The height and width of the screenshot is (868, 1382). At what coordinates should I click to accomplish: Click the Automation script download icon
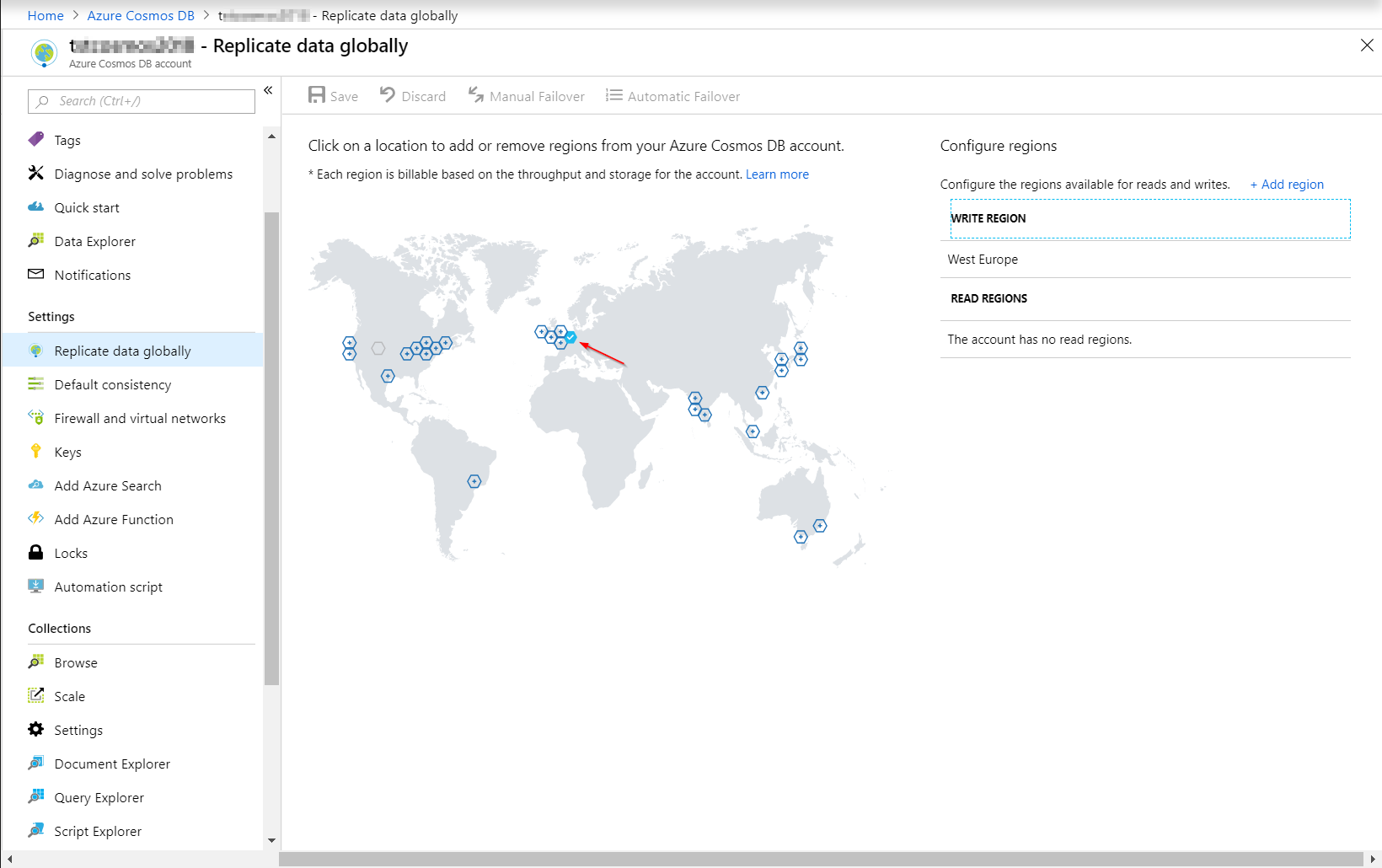(35, 586)
